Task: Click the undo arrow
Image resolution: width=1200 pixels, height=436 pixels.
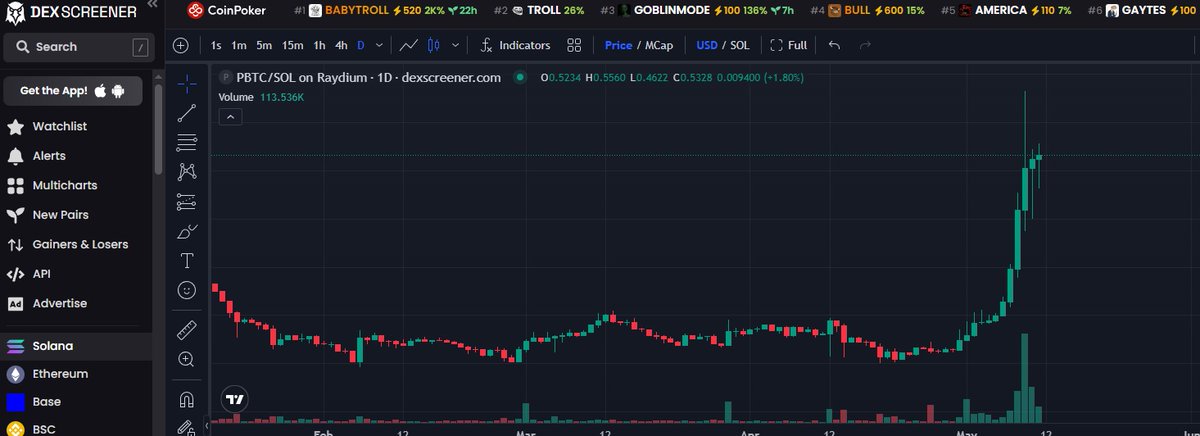Action: [x=835, y=45]
